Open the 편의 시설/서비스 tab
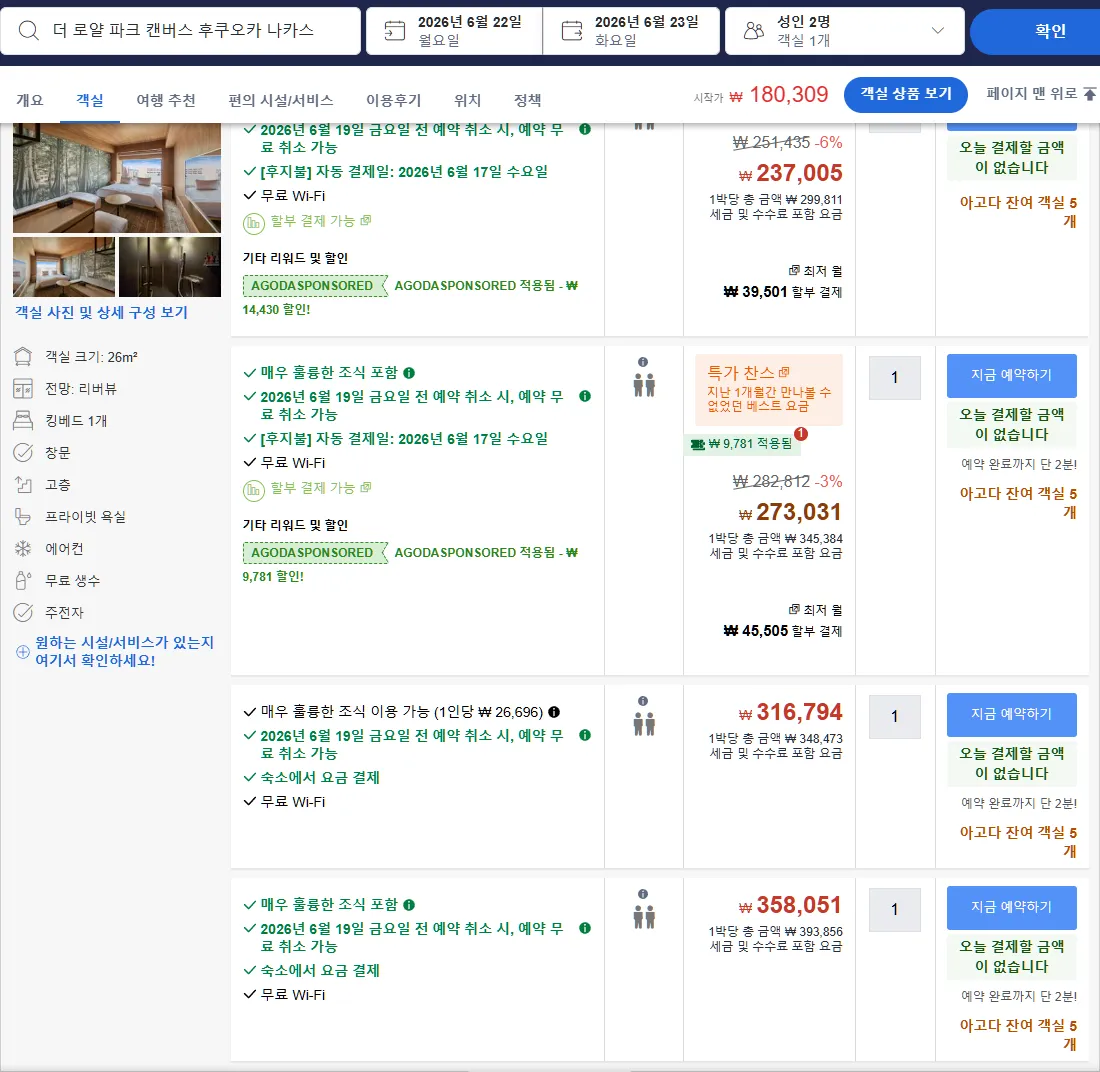1100x1072 pixels. tap(281, 100)
